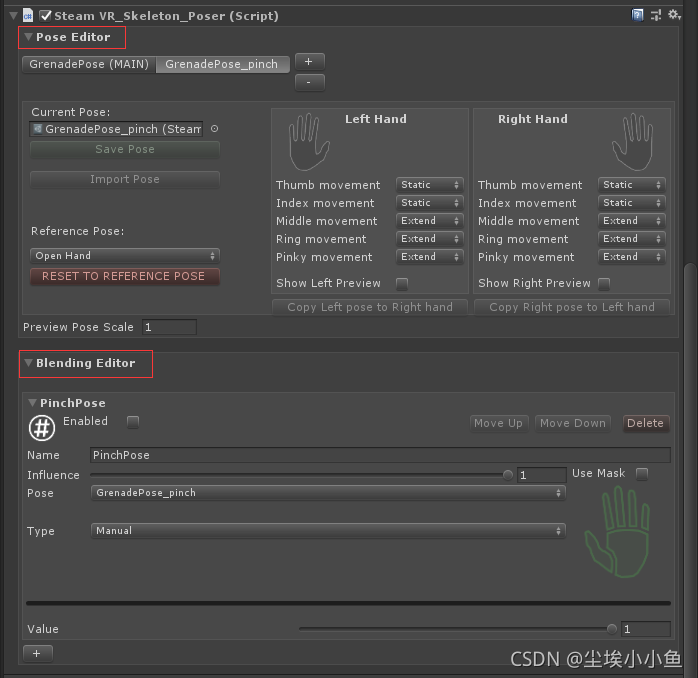Screen dimensions: 698x678
Task: Select the GrenadePose_pinch tab
Action: click(223, 64)
